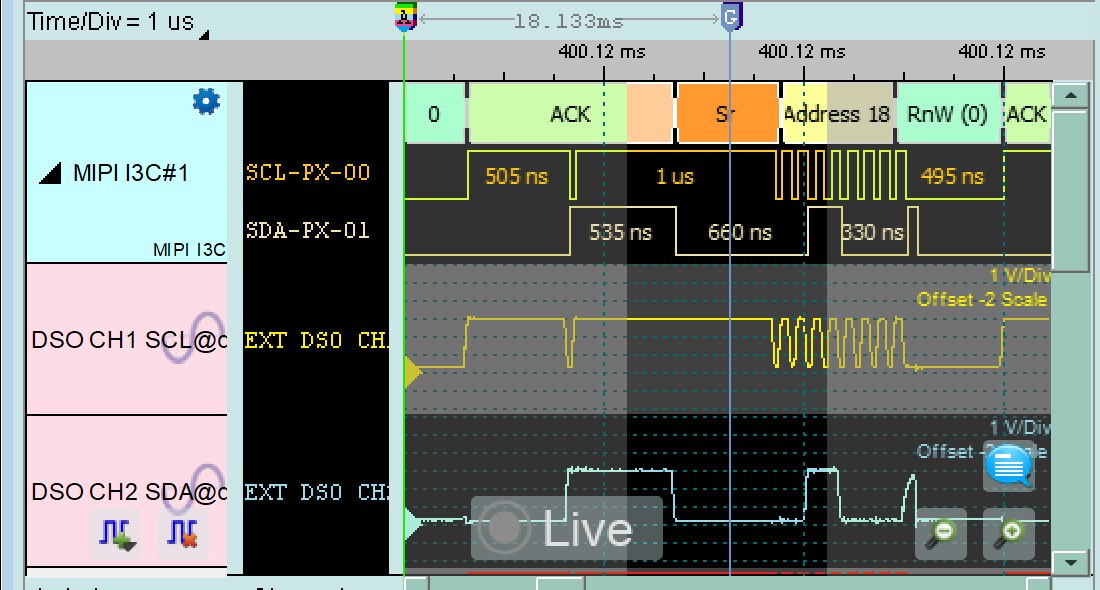Select the A marker flag on the timeline

pos(405,16)
